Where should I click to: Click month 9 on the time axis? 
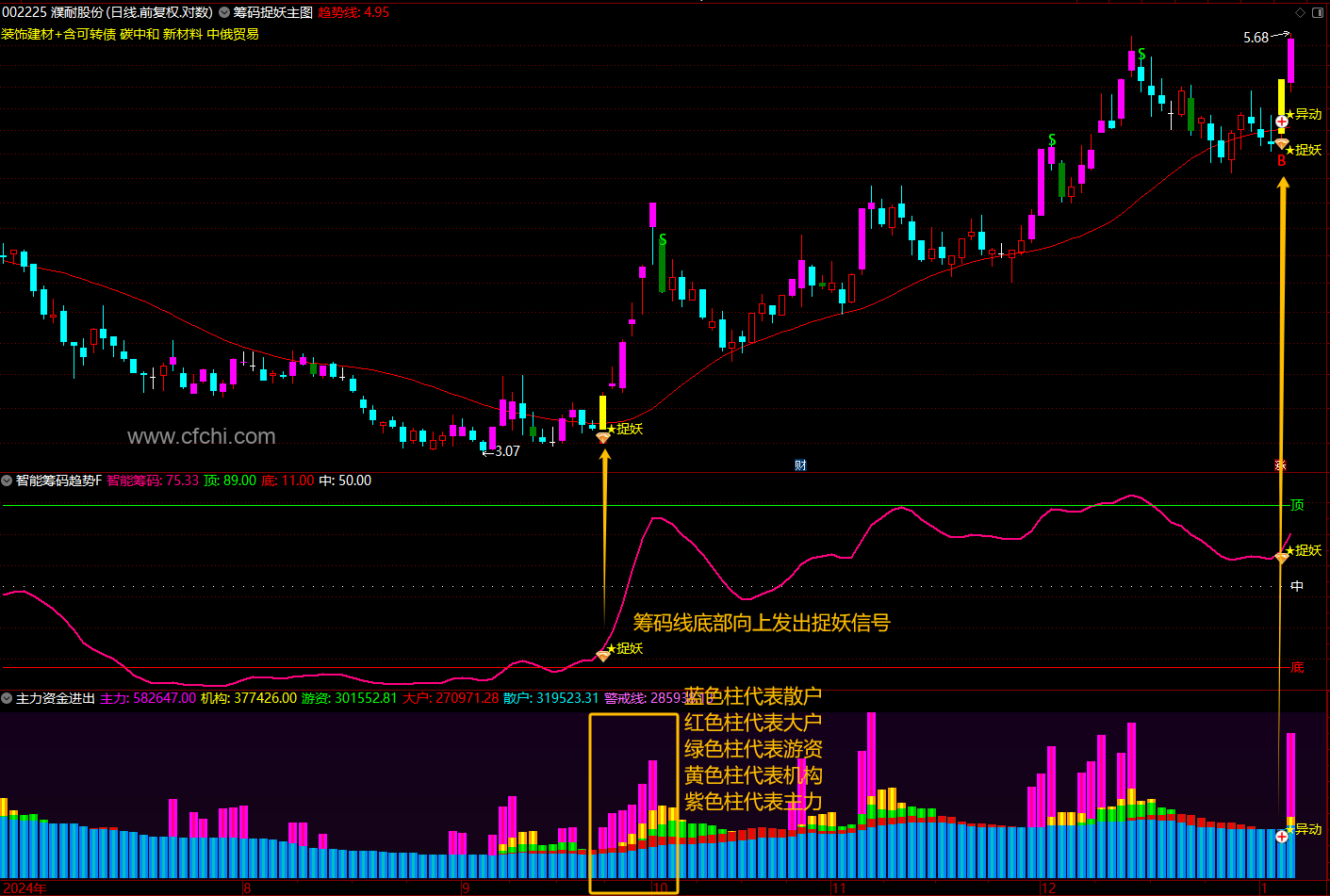point(466,888)
